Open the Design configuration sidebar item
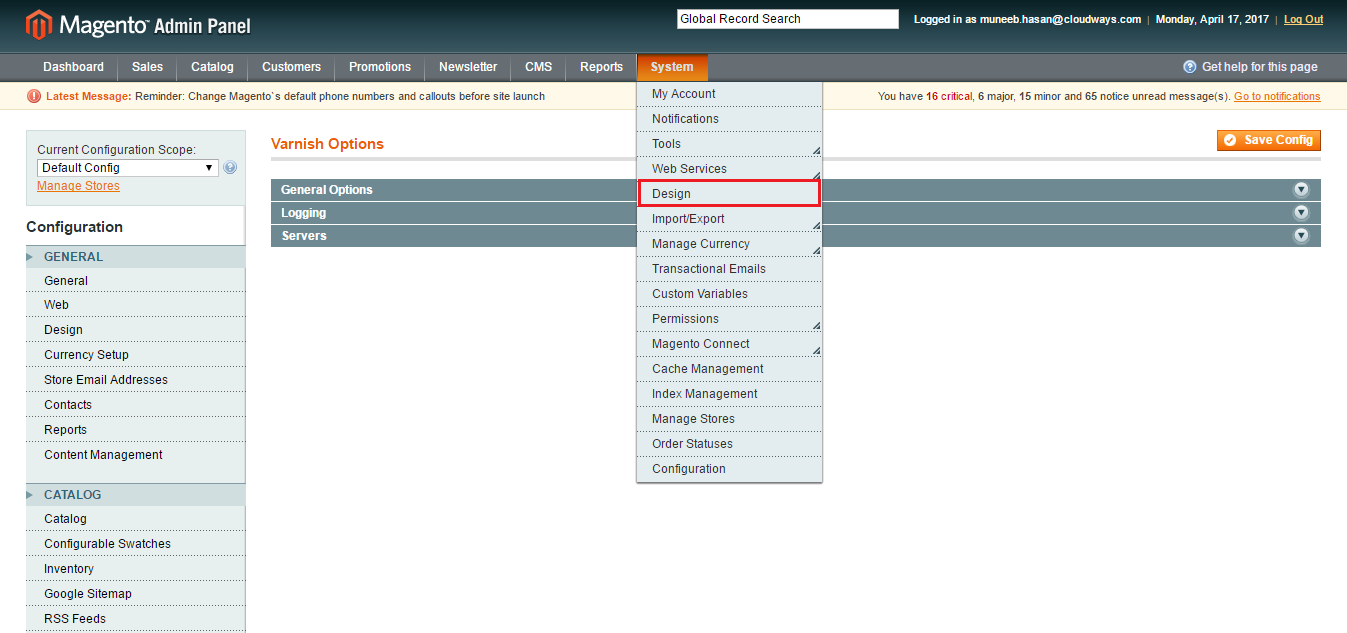 click(x=135, y=330)
